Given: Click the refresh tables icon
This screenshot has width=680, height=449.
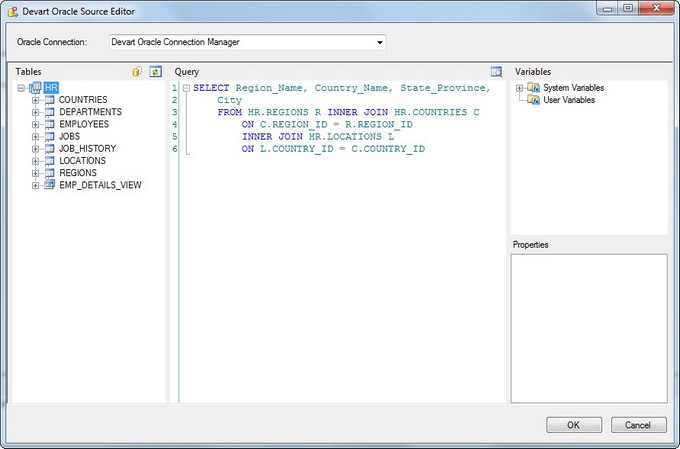Looking at the screenshot, I should pyautogui.click(x=155, y=72).
